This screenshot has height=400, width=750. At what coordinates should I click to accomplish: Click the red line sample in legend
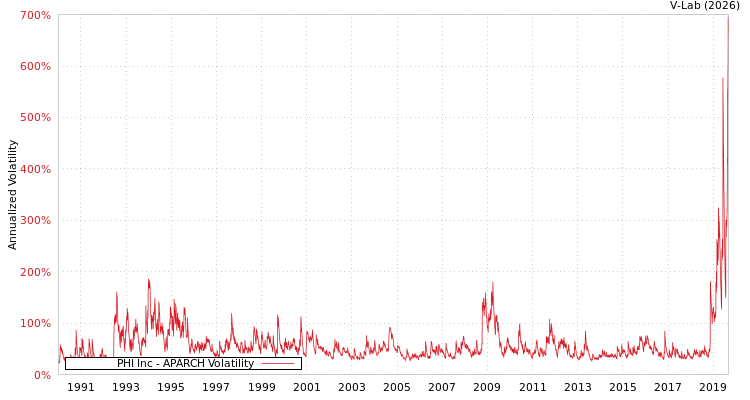coord(278,364)
